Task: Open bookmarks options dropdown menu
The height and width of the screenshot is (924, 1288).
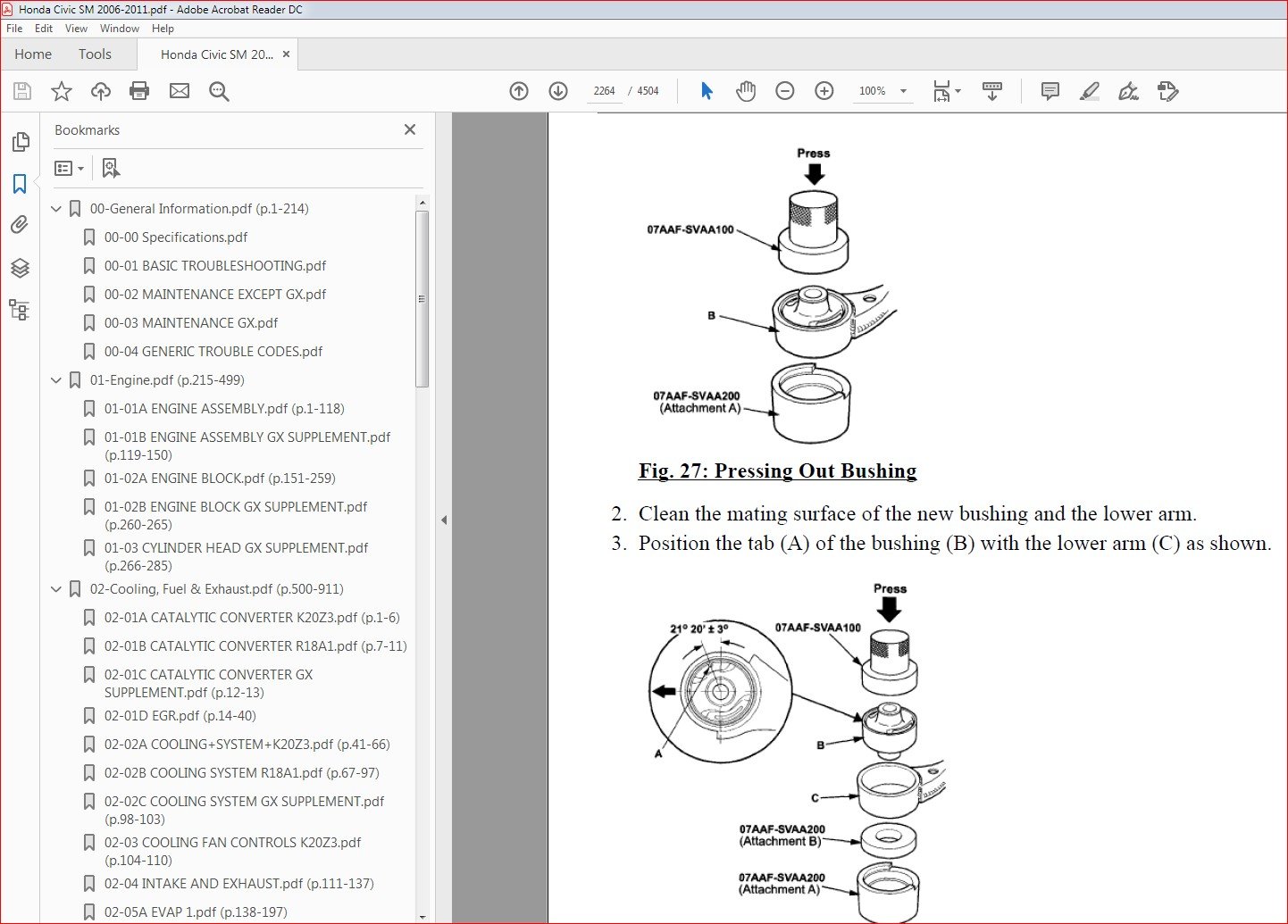Action: coord(69,168)
